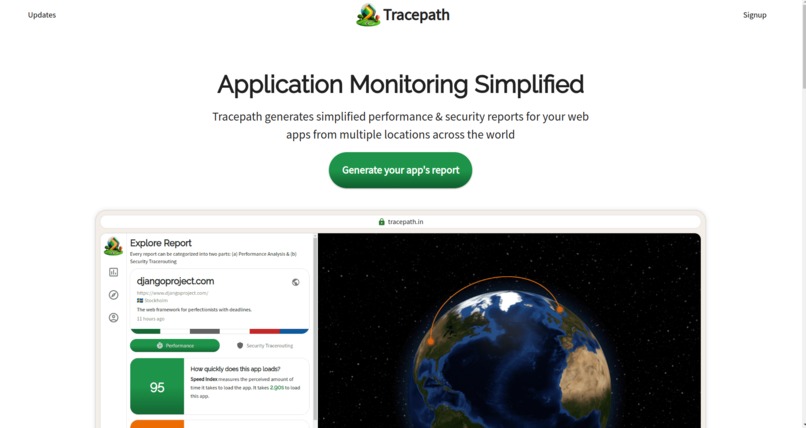Click the globe icon on the djangoproject.com card

pos(296,282)
